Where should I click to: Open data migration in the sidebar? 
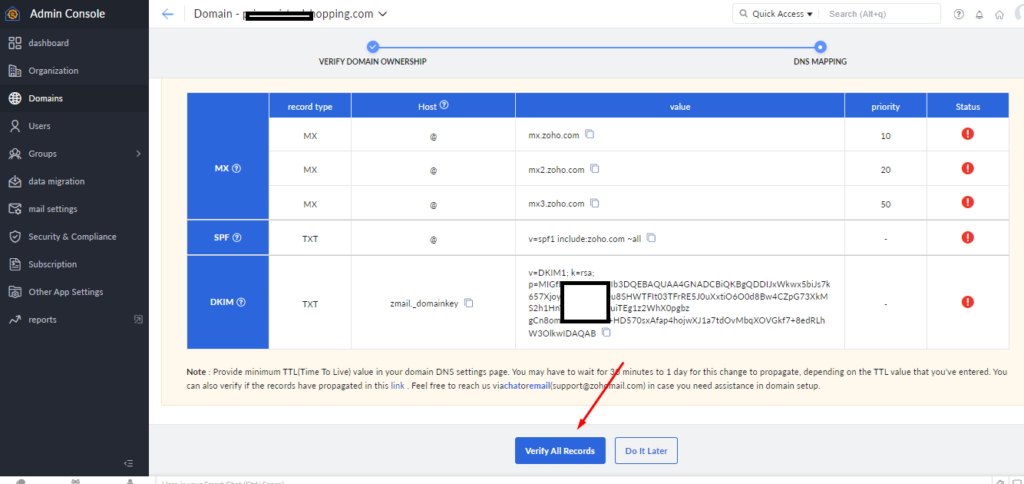tap(74, 182)
